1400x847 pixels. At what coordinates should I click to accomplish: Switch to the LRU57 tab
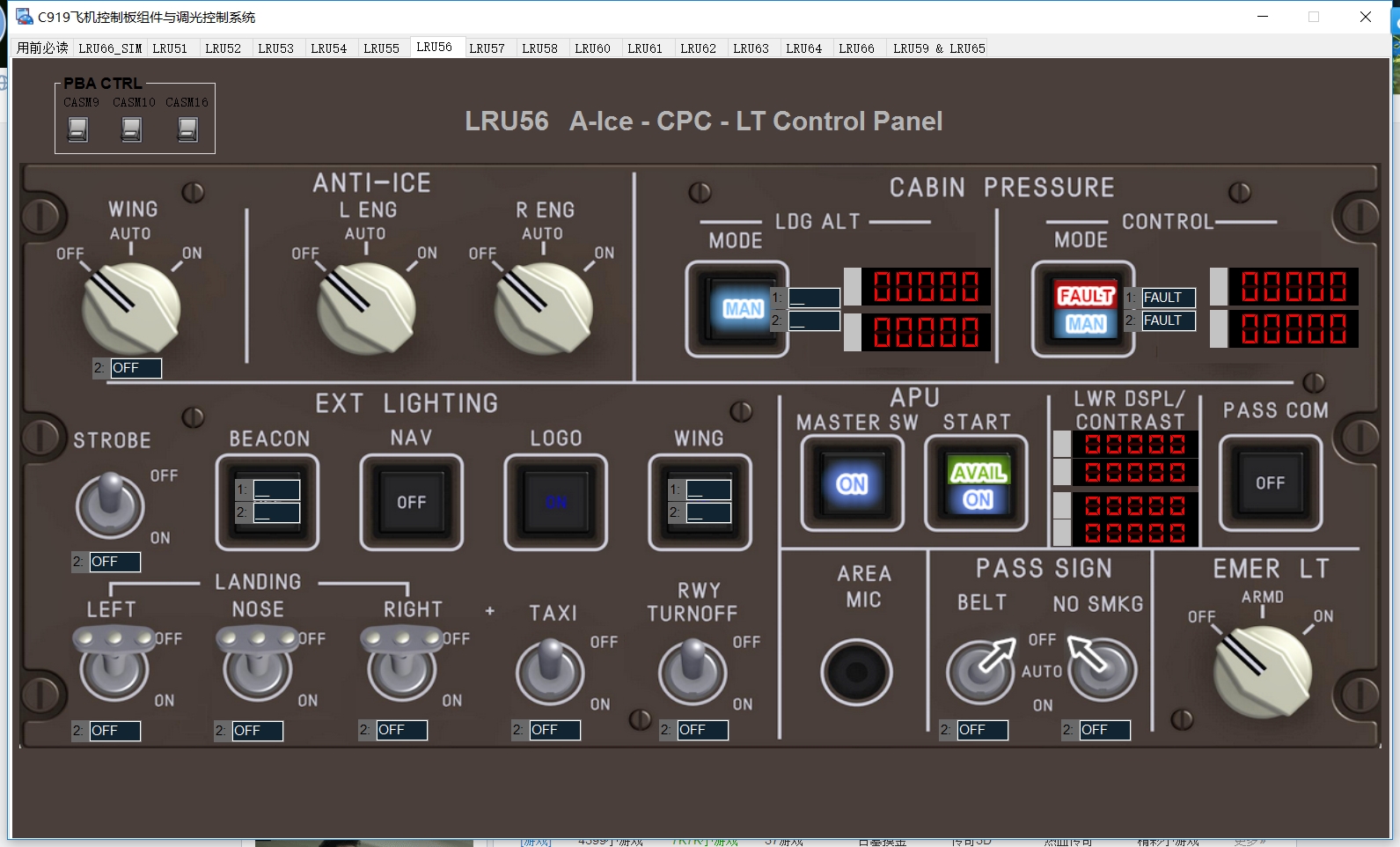(x=487, y=48)
